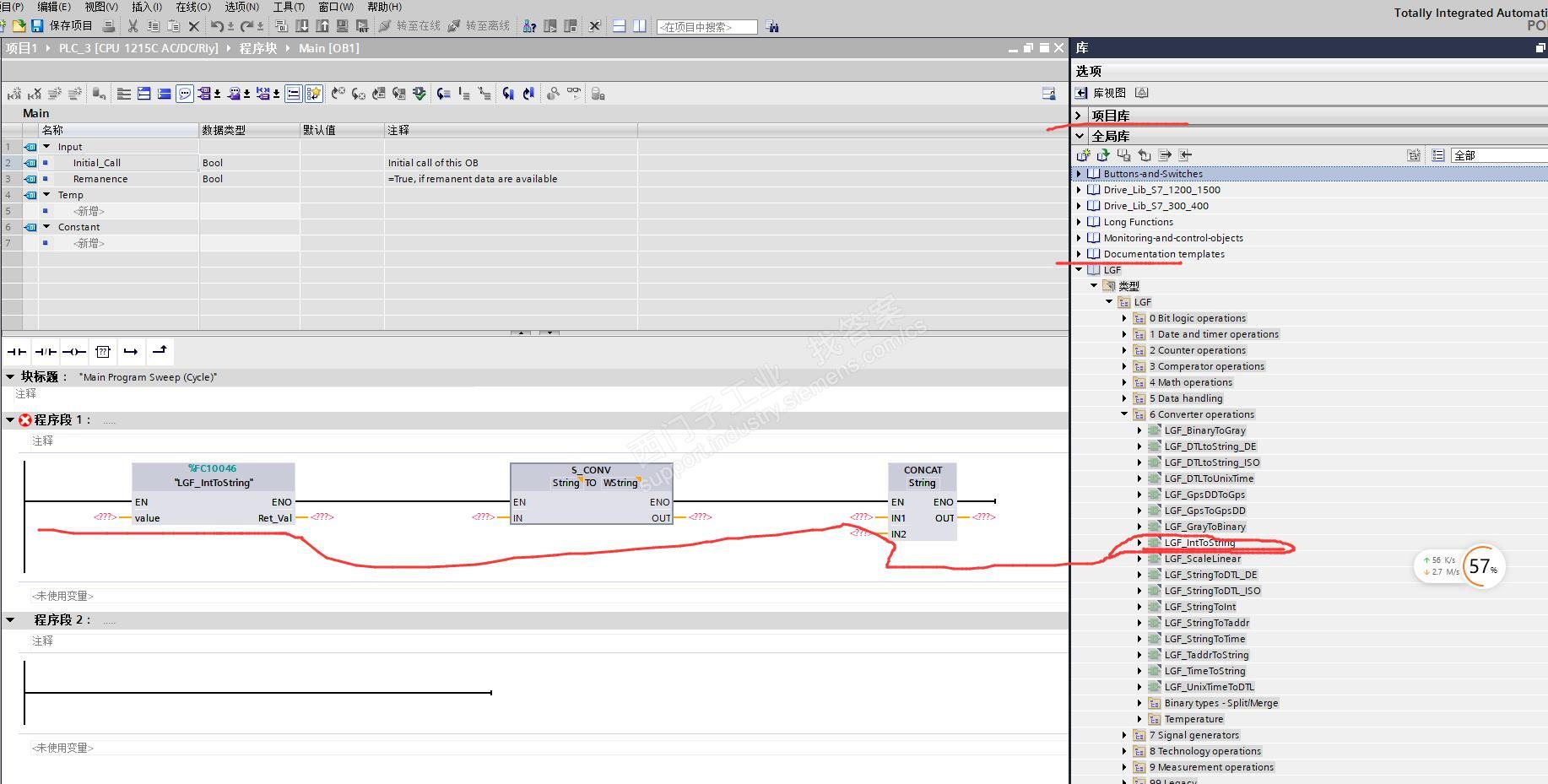Click the Copy icon in main toolbar
The image size is (1548, 784).
(x=153, y=26)
